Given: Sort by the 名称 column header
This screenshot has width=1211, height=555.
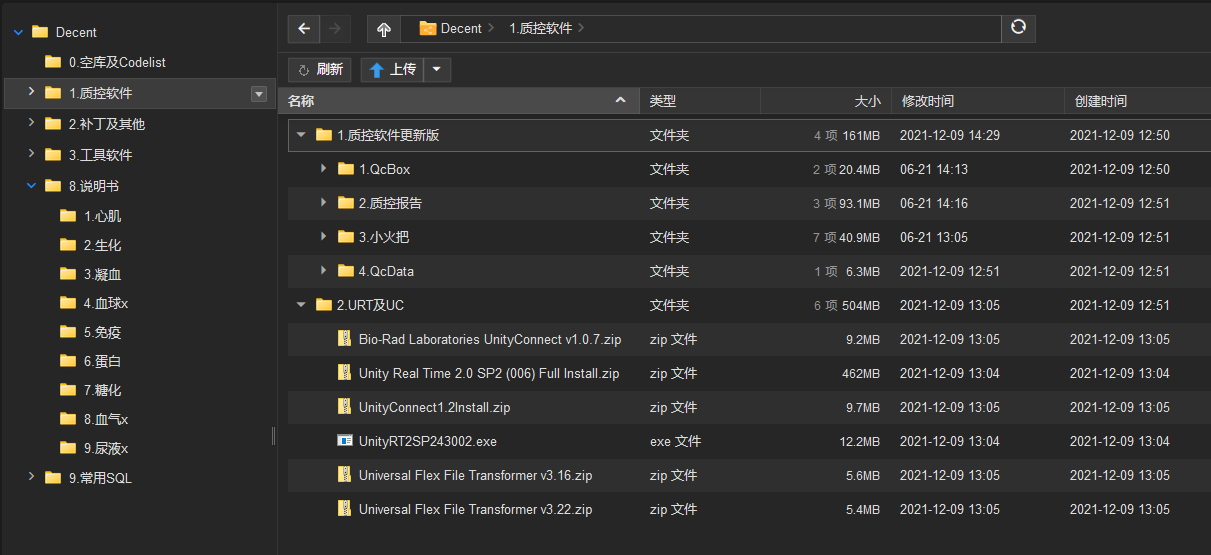Looking at the screenshot, I should pyautogui.click(x=301, y=101).
